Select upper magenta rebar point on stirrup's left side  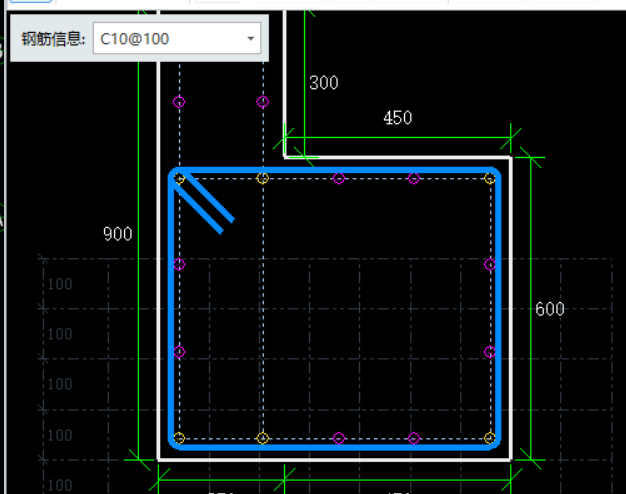pos(179,265)
